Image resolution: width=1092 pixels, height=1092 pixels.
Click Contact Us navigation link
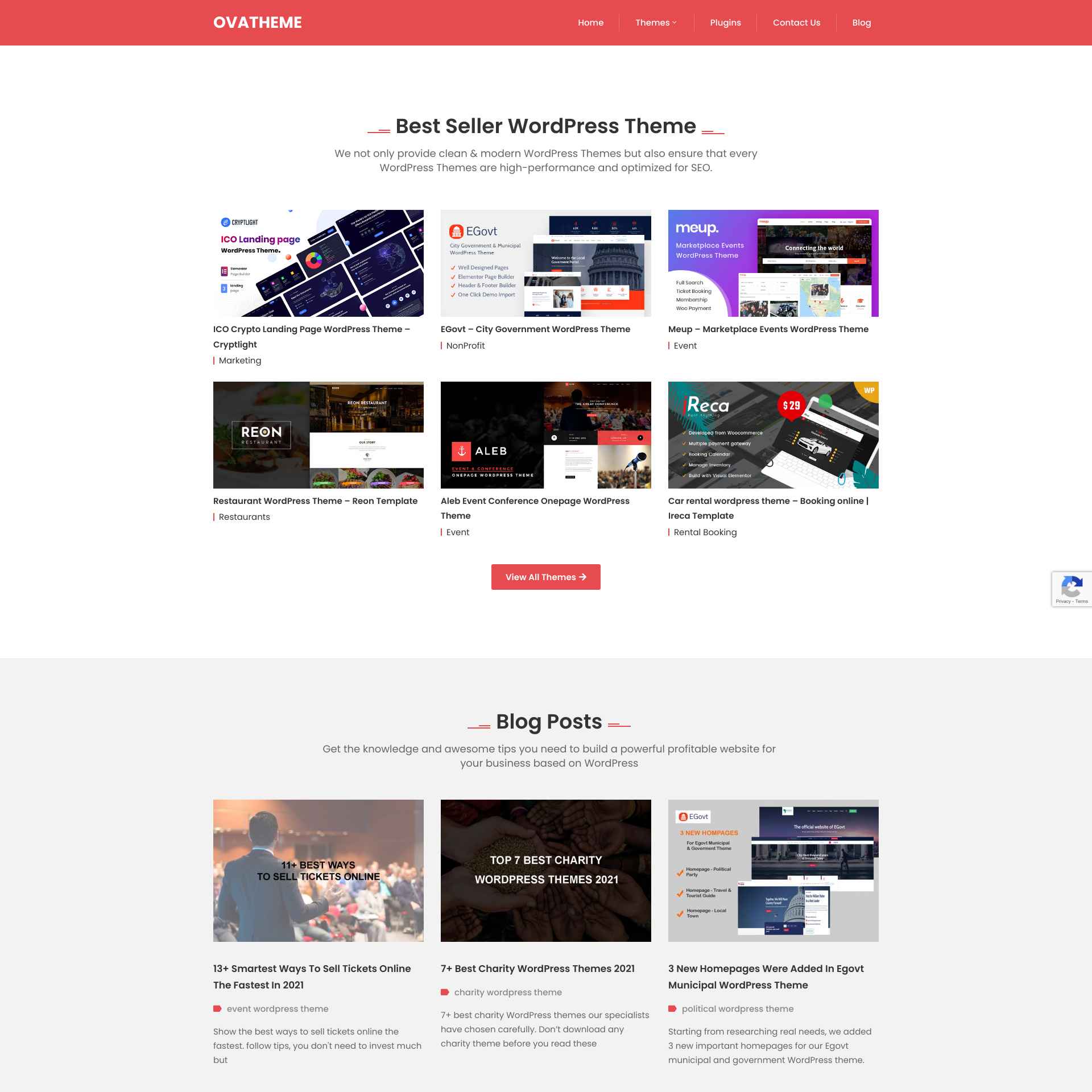[796, 22]
